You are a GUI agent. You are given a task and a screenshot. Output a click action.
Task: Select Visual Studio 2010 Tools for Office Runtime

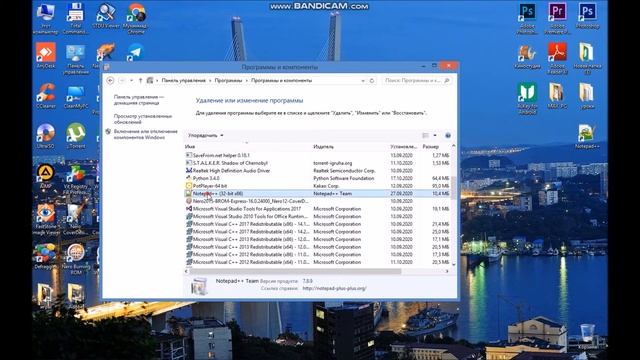(x=318, y=216)
